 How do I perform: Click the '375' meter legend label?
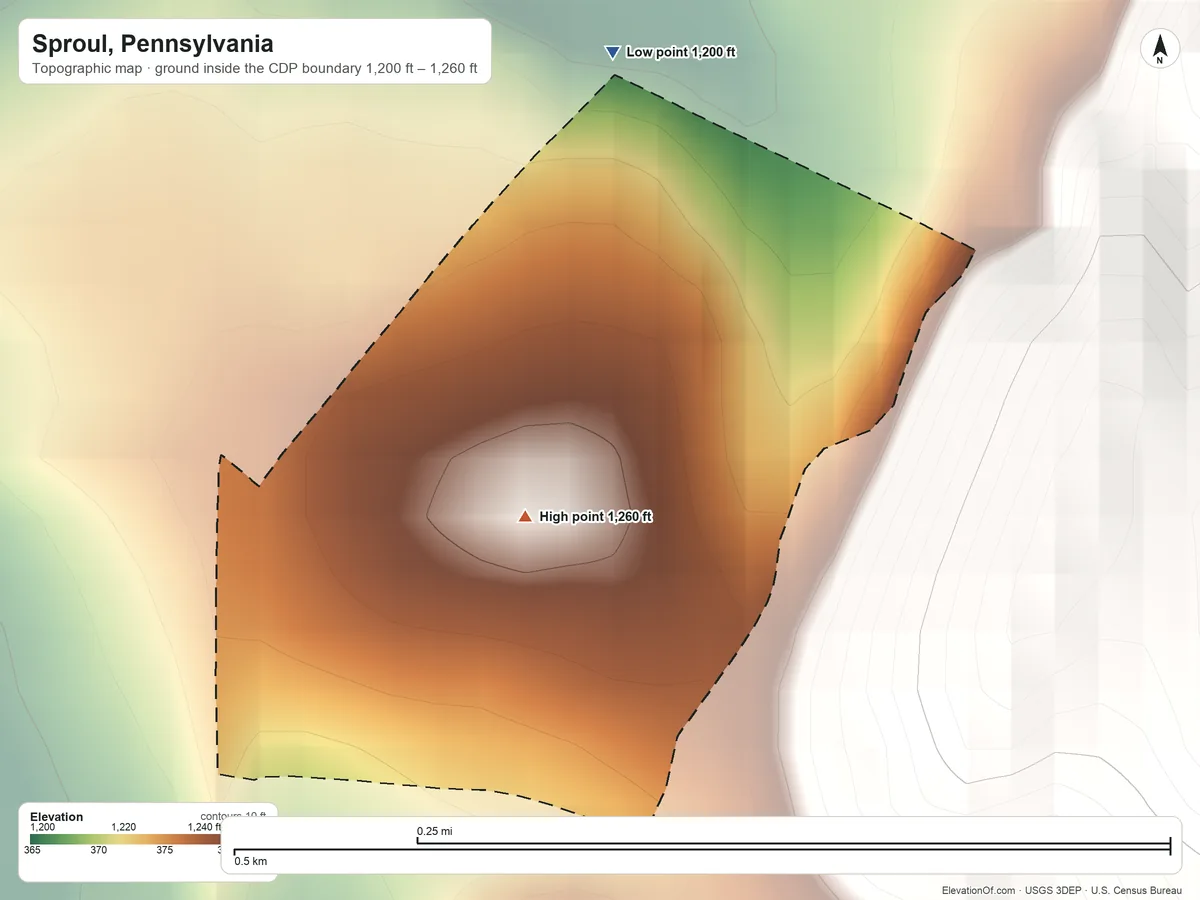point(165,851)
